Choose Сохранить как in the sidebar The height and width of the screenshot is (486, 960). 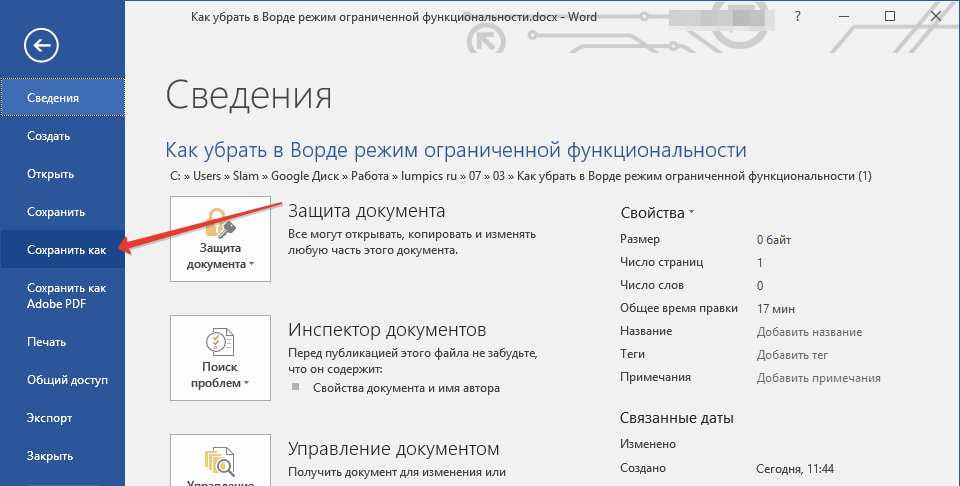62,250
